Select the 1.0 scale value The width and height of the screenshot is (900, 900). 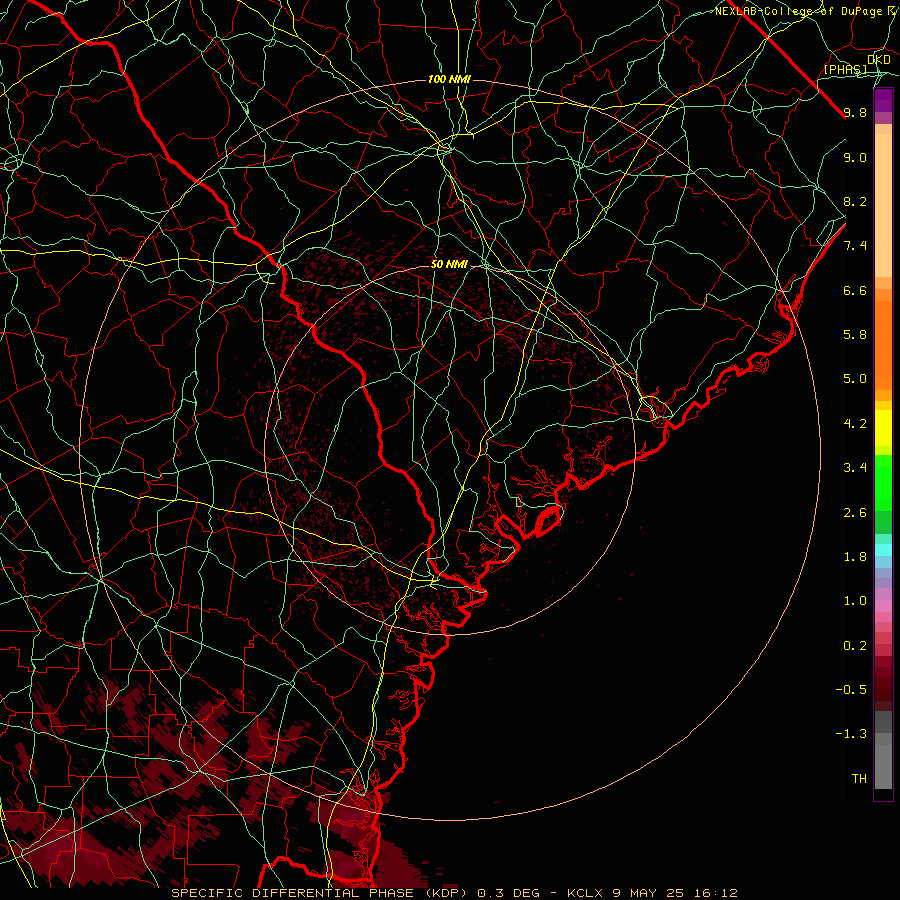click(855, 601)
